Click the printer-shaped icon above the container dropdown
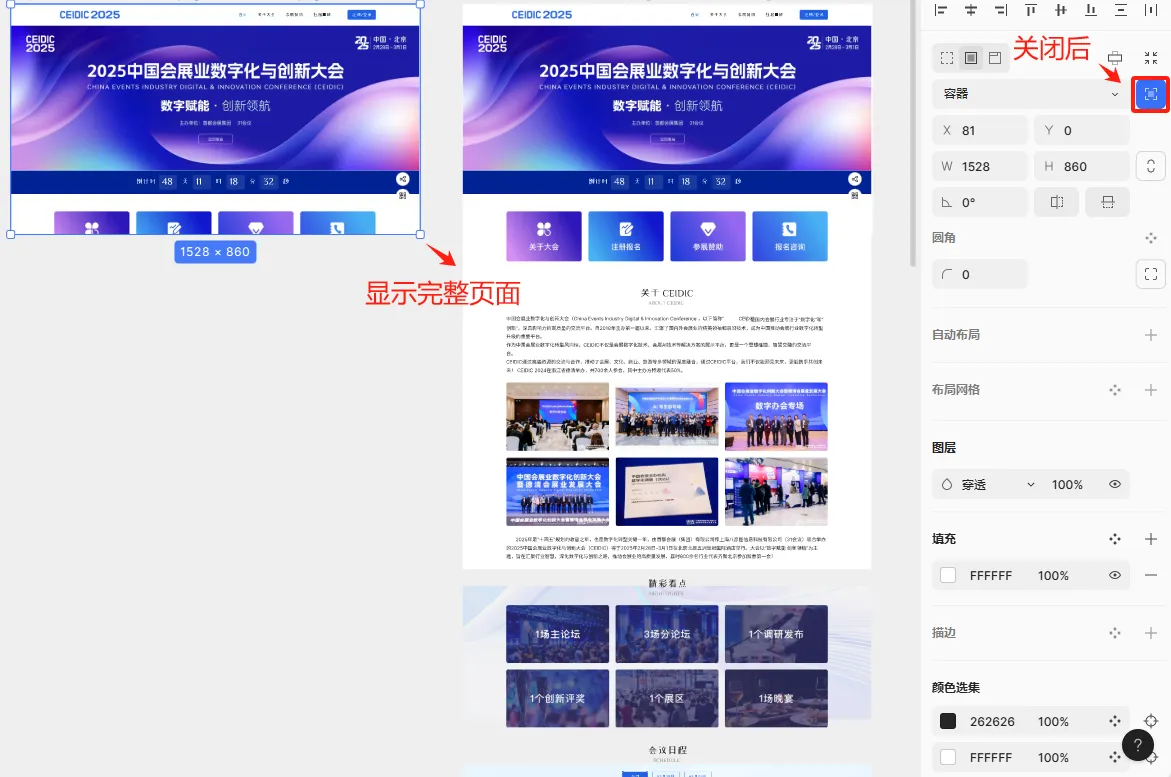 [1115, 58]
